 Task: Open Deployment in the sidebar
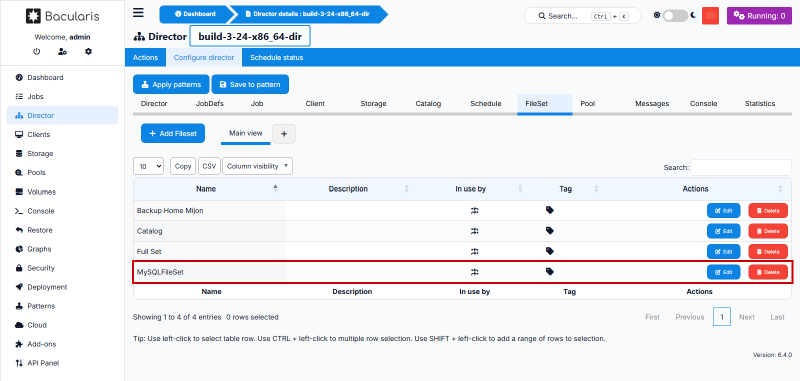point(62,287)
